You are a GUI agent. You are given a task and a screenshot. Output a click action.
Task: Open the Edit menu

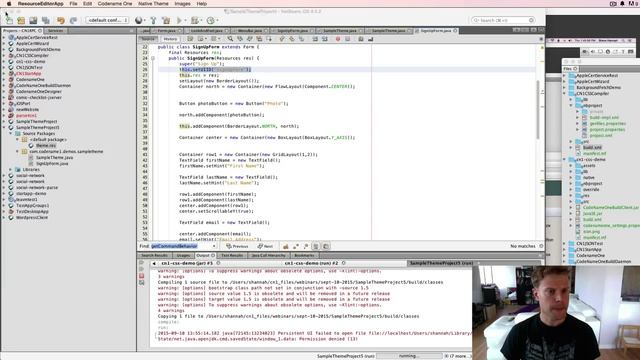click(87, 4)
